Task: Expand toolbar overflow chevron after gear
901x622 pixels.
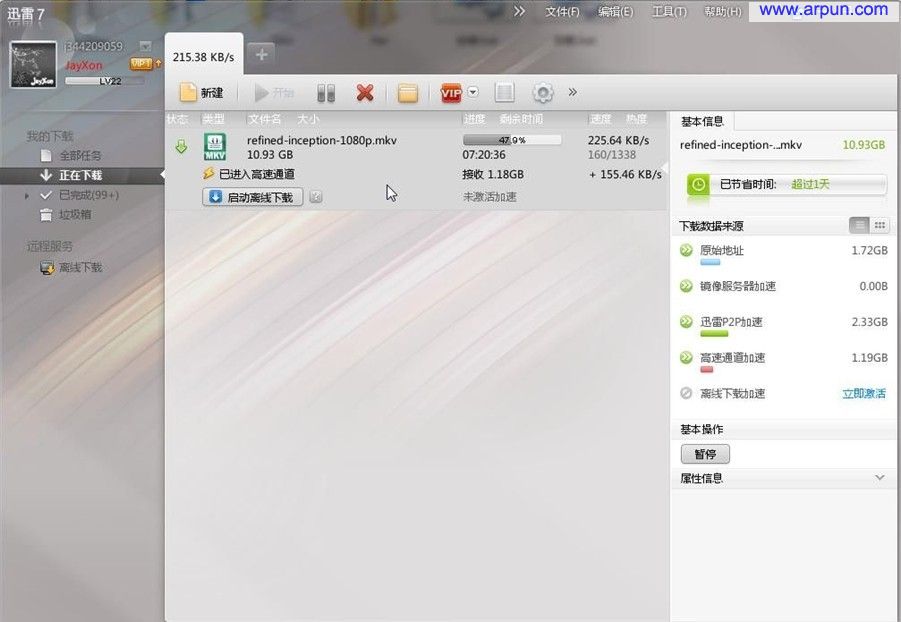Action: [x=572, y=92]
